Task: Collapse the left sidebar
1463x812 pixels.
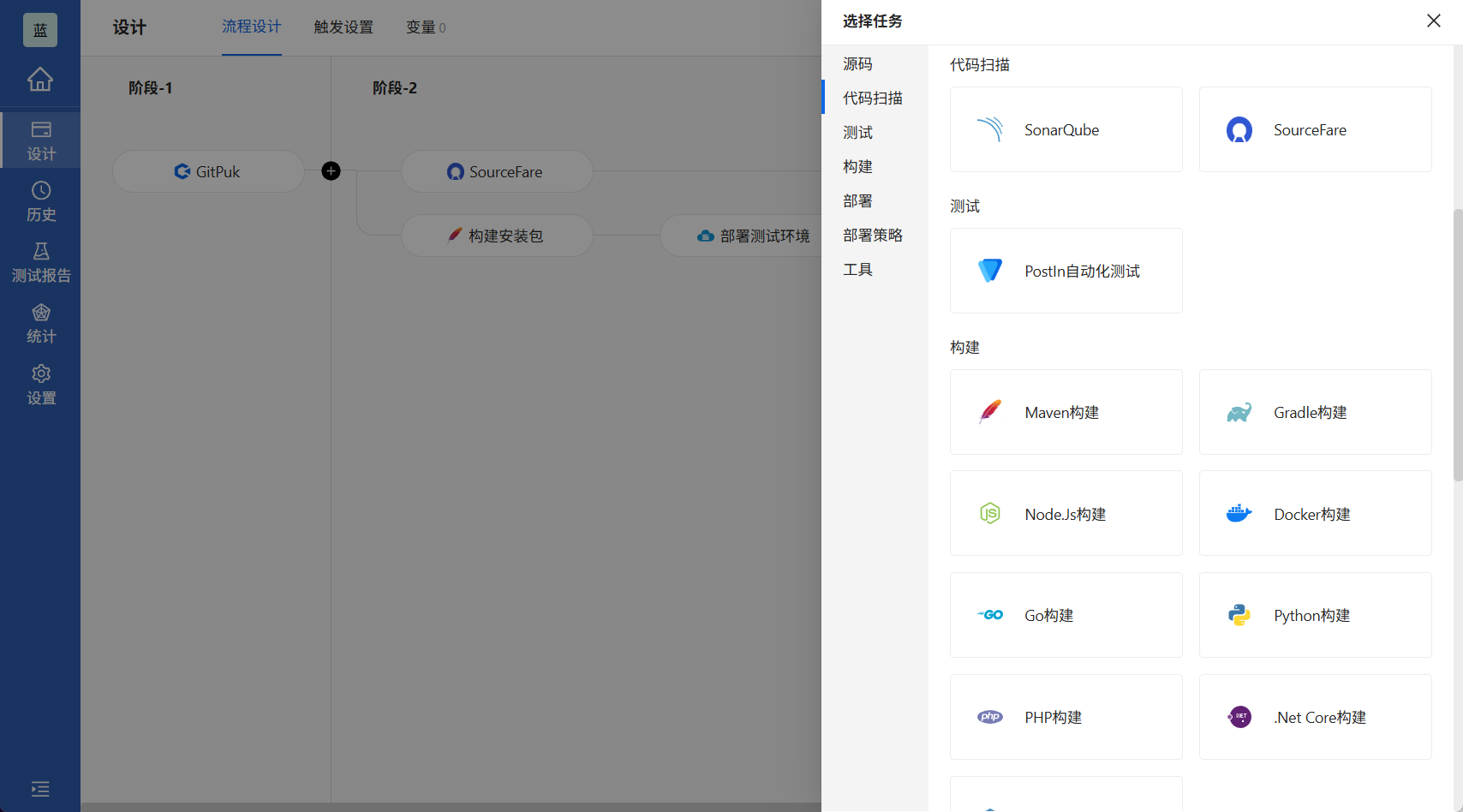Action: point(40,789)
